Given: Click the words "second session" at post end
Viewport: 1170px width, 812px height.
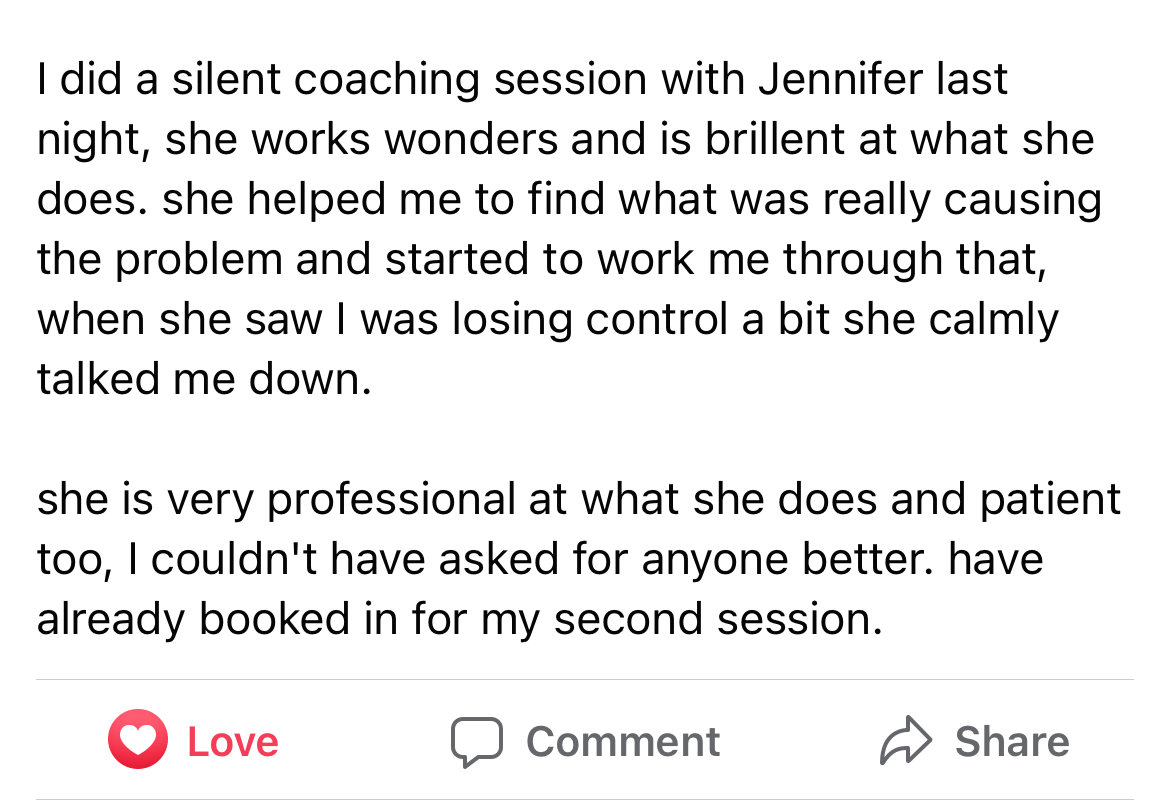Looking at the screenshot, I should click(718, 620).
